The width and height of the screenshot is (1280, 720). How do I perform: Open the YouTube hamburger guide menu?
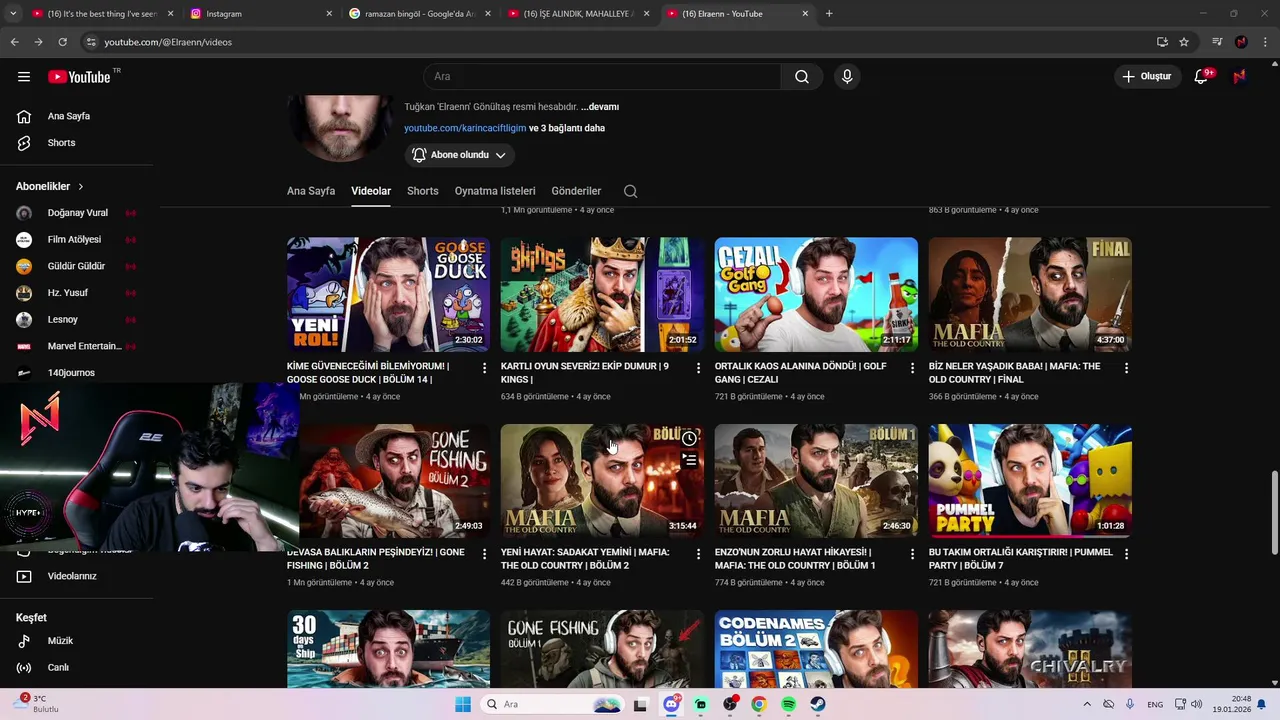24,77
